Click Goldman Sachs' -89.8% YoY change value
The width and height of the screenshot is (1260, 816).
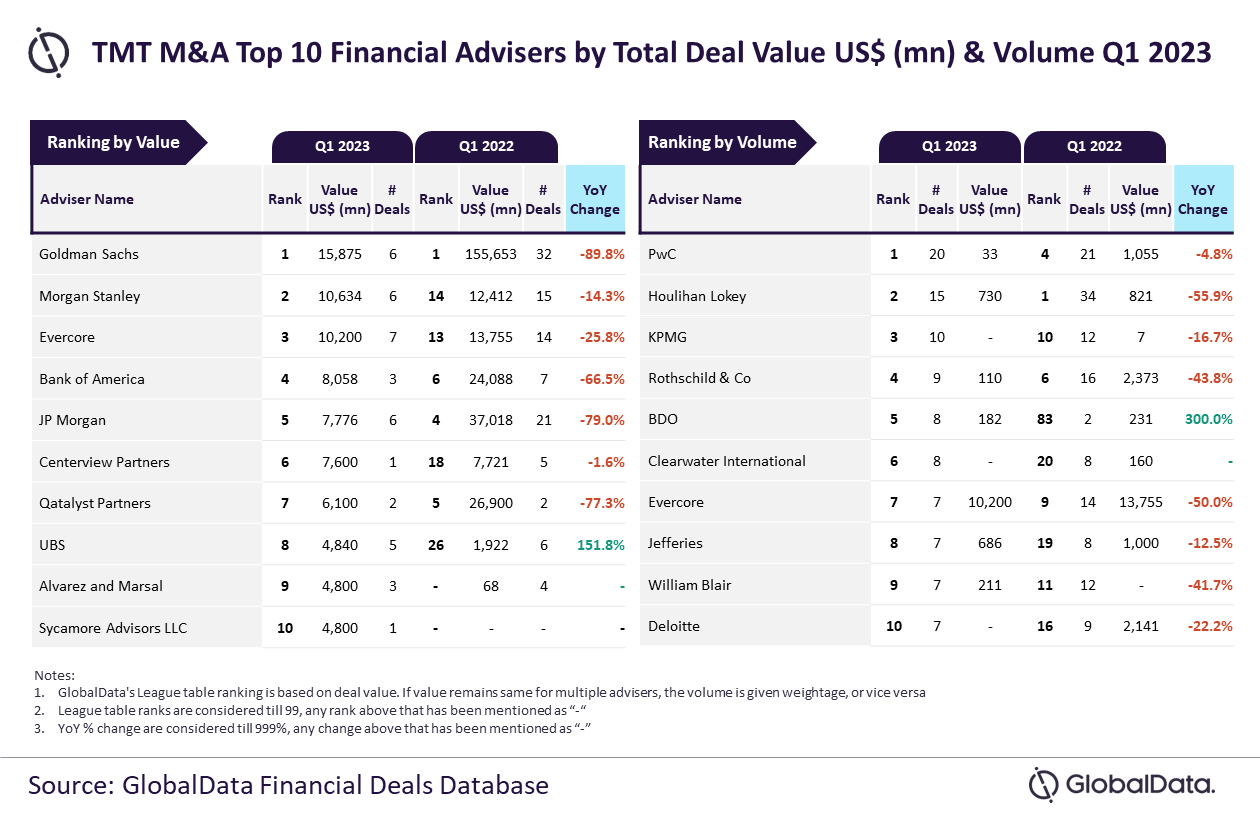tap(601, 254)
